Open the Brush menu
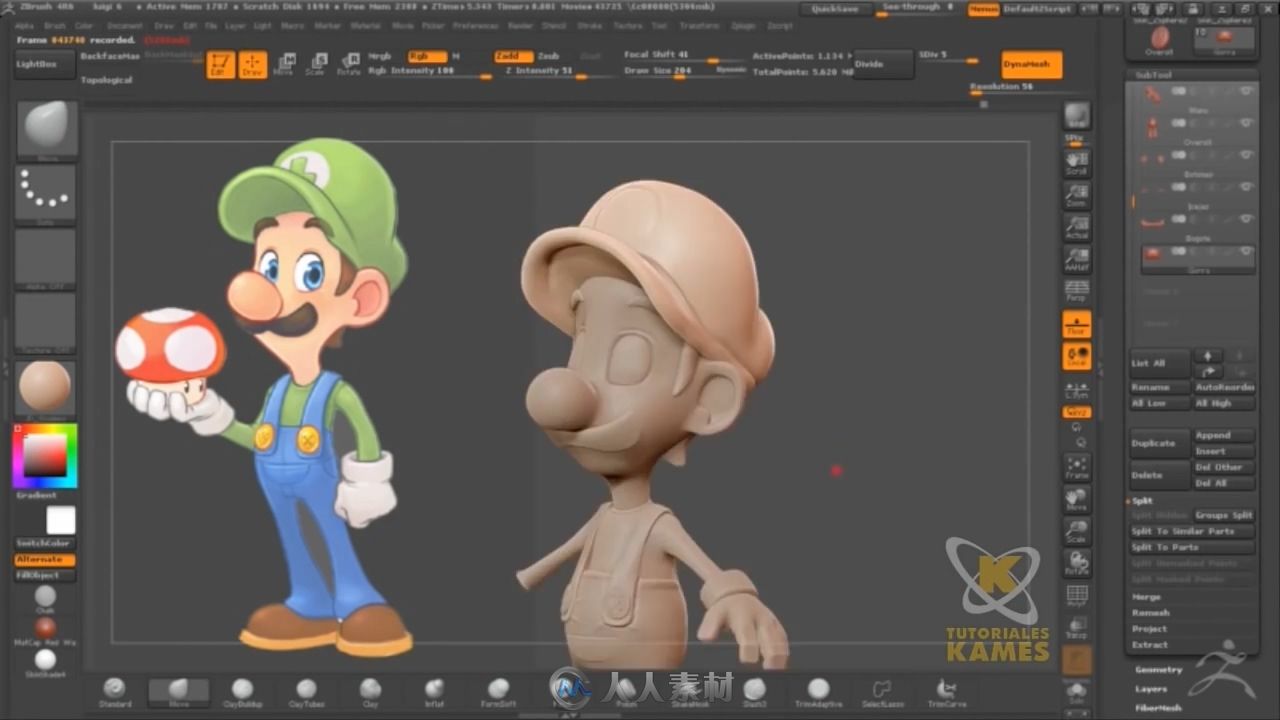The width and height of the screenshot is (1280, 720). 55,25
